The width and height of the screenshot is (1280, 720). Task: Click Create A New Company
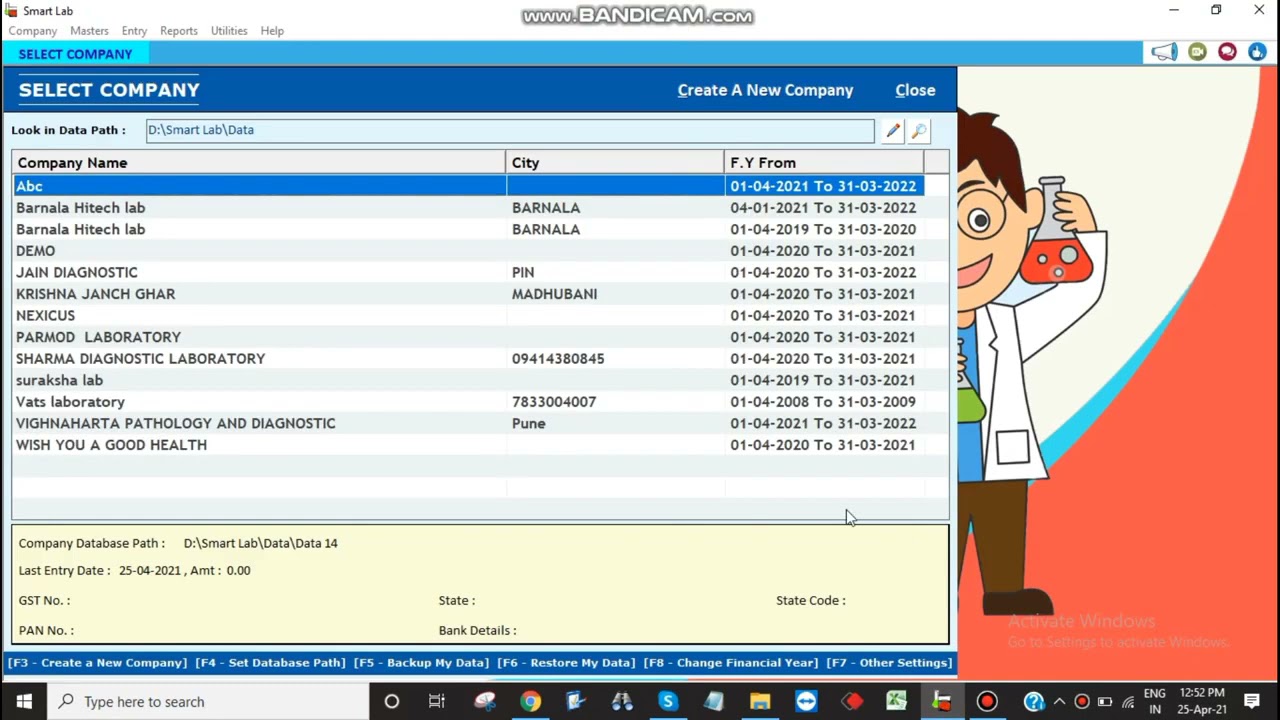pyautogui.click(x=765, y=90)
